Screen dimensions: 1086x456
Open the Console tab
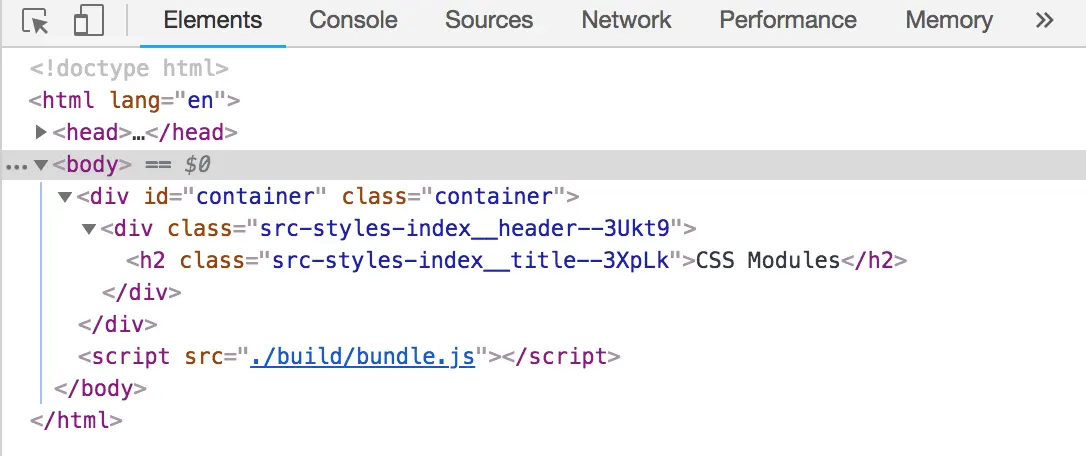click(x=353, y=20)
